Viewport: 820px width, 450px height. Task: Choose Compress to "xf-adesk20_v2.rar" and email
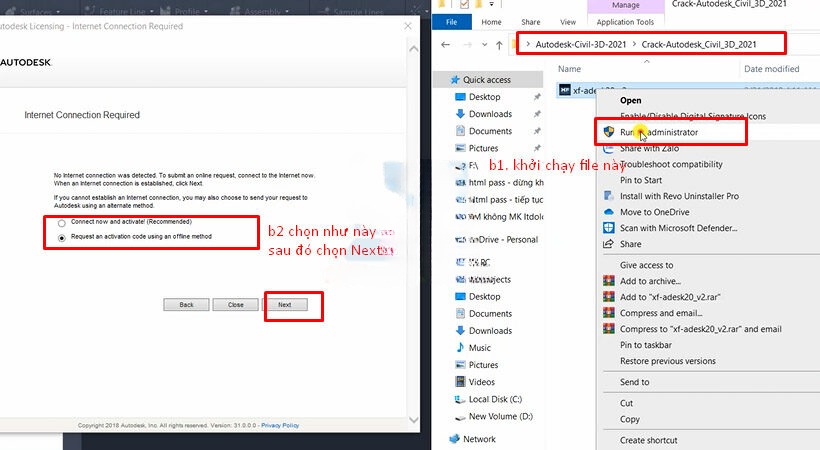(701, 329)
